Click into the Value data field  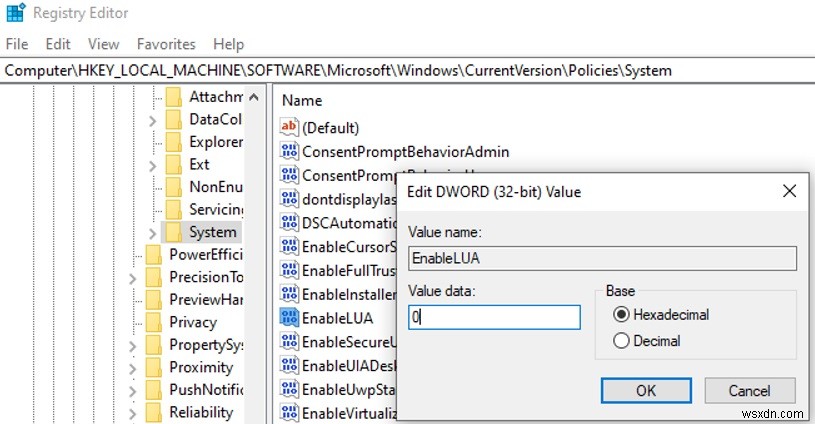tap(494, 318)
